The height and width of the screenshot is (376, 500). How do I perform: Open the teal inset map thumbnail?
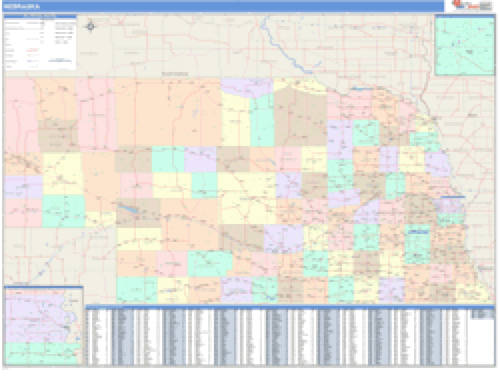coord(465,45)
